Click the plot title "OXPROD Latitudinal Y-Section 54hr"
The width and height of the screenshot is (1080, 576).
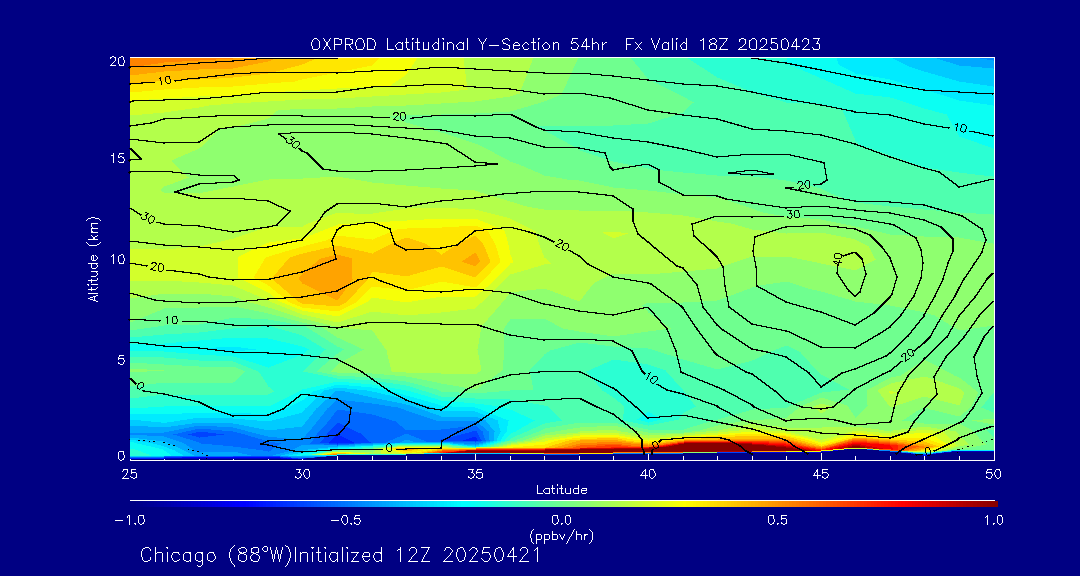coord(458,45)
